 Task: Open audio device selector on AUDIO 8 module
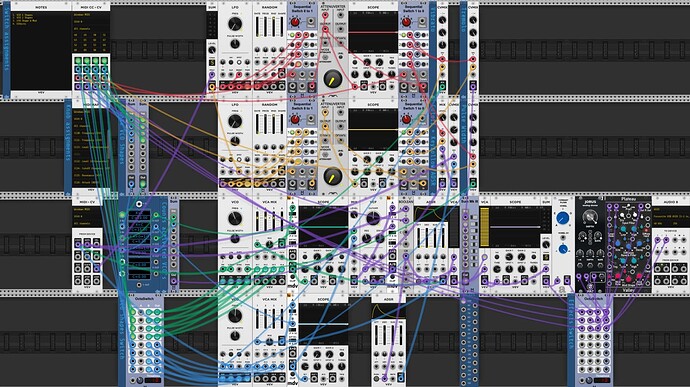coord(671,217)
